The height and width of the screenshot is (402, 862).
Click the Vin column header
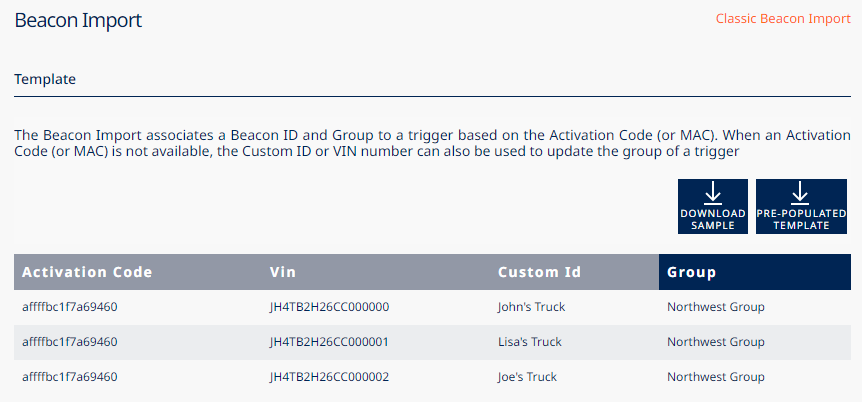[x=283, y=272]
